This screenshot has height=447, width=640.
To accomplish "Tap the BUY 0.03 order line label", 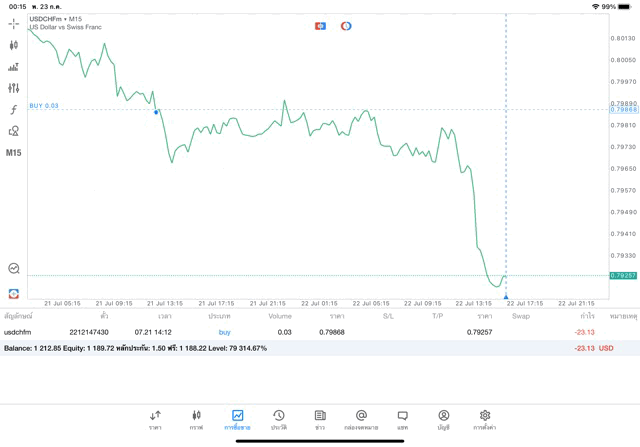I will (x=44, y=106).
